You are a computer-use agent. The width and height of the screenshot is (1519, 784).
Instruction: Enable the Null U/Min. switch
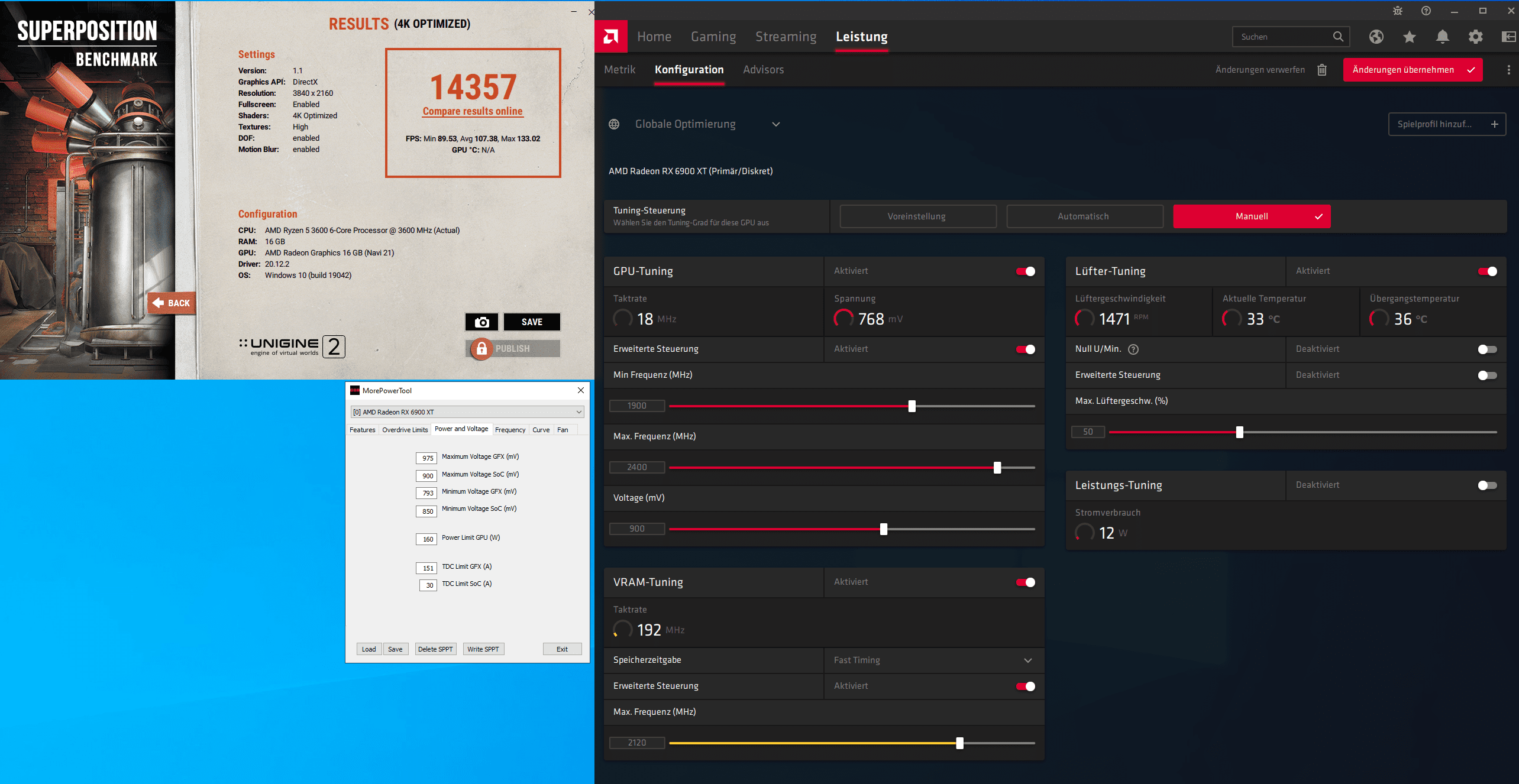[x=1488, y=349]
